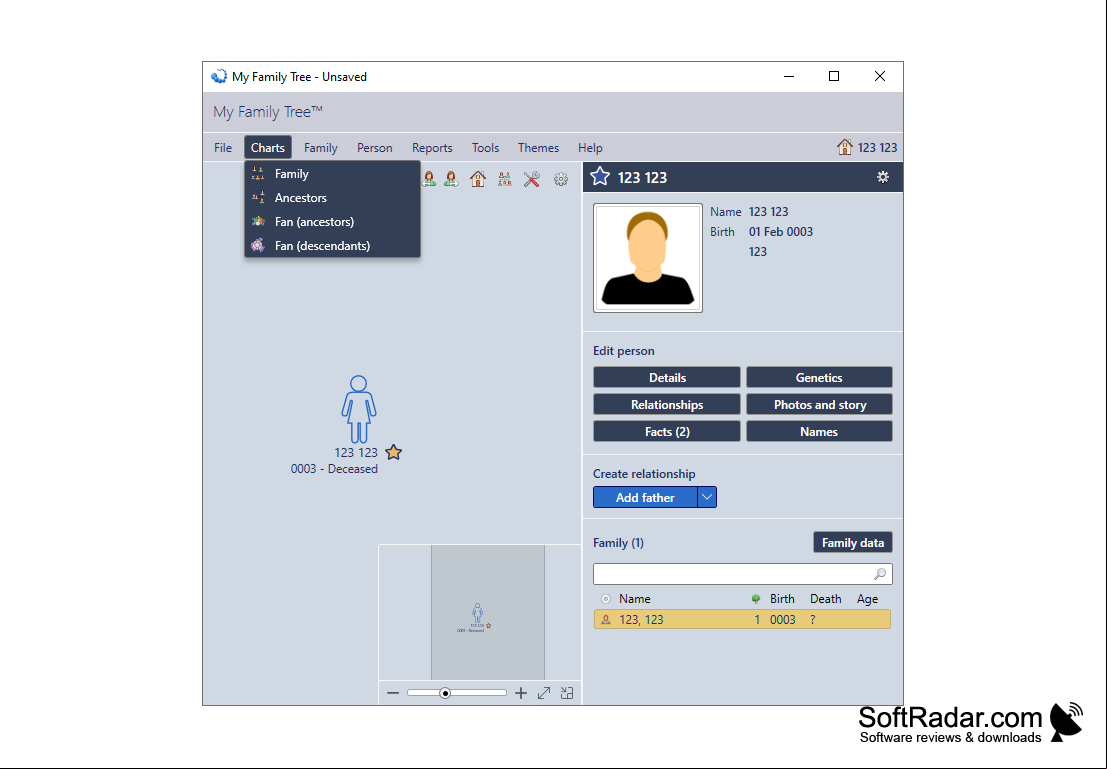Viewport: 1107px width, 769px height.
Task: Click the 123 123 home person link in menu bar
Action: point(877,148)
